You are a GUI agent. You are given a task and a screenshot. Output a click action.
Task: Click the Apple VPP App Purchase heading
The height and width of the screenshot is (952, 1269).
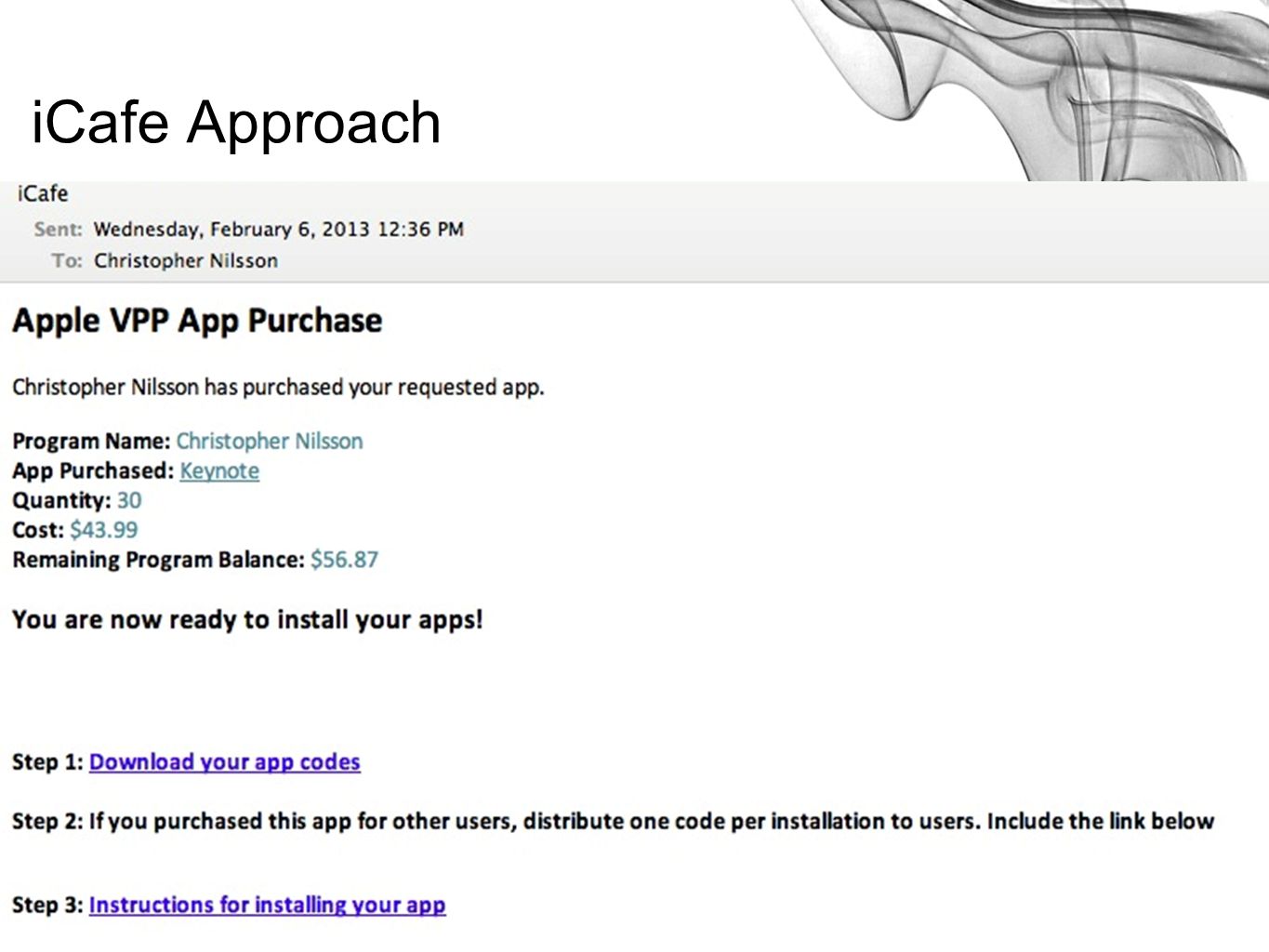pos(197,321)
